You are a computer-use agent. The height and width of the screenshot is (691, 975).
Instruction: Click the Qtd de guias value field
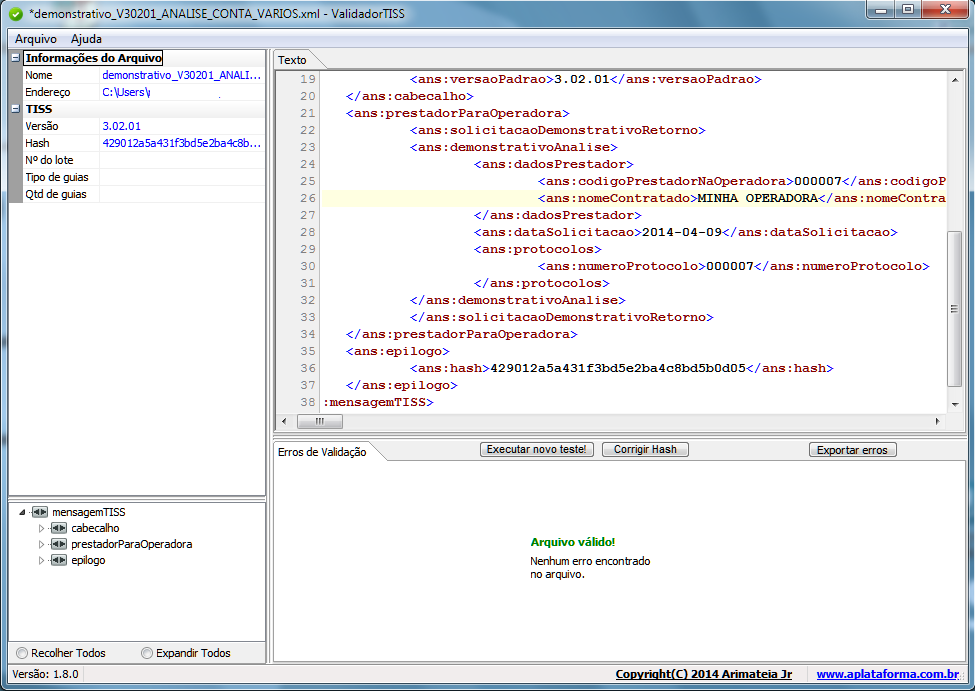[182, 194]
